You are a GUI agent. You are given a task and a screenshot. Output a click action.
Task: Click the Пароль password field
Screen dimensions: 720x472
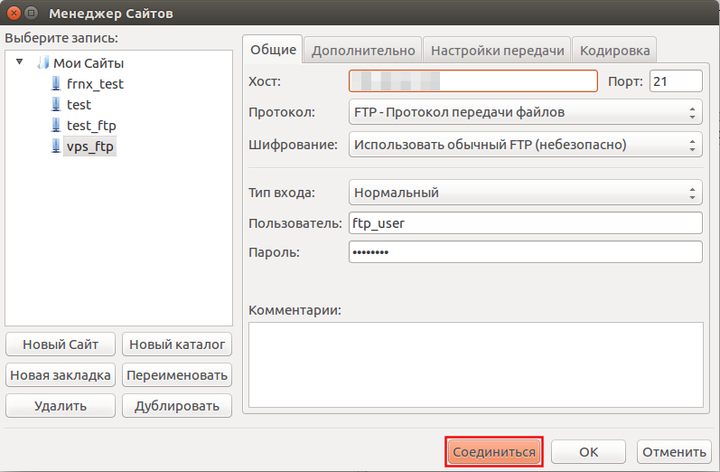pos(525,252)
